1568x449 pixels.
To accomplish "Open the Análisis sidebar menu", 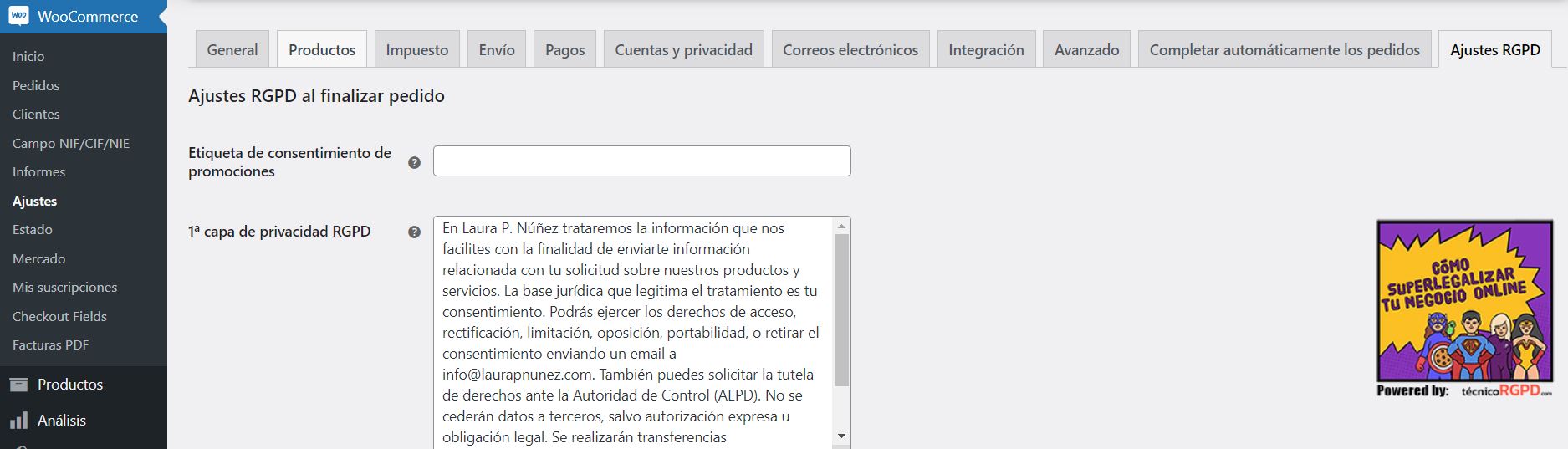I will (84, 421).
